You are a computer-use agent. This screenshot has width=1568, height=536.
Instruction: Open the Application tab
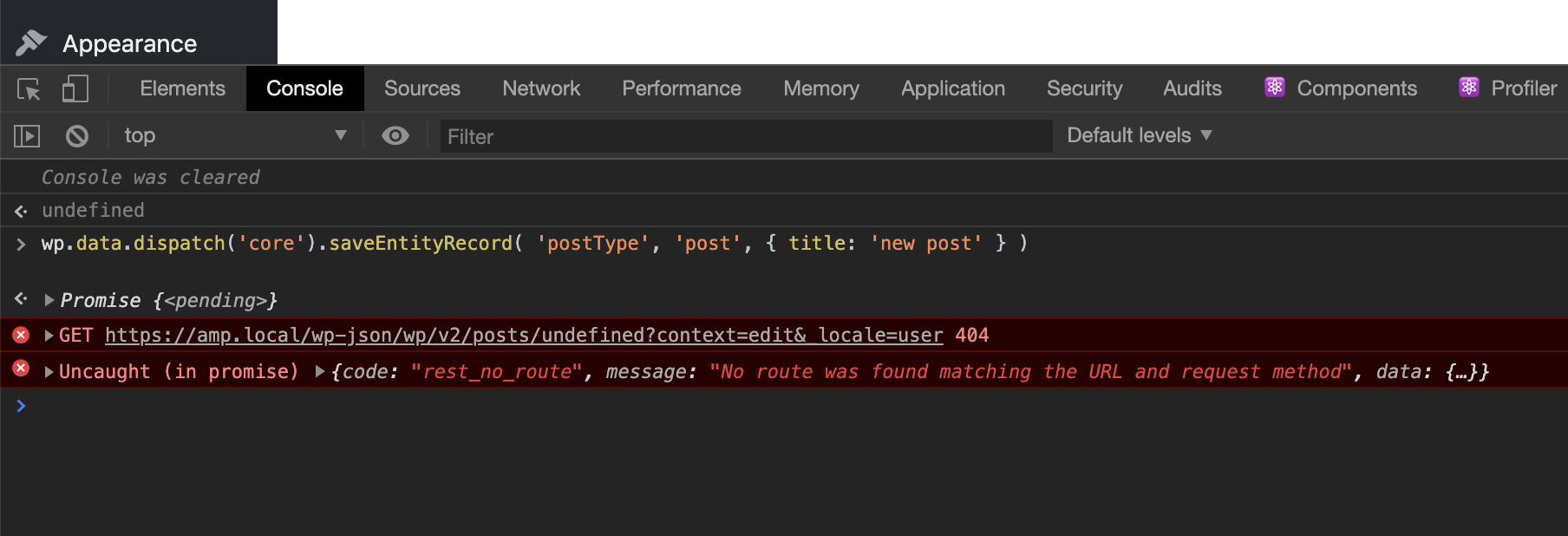point(953,88)
